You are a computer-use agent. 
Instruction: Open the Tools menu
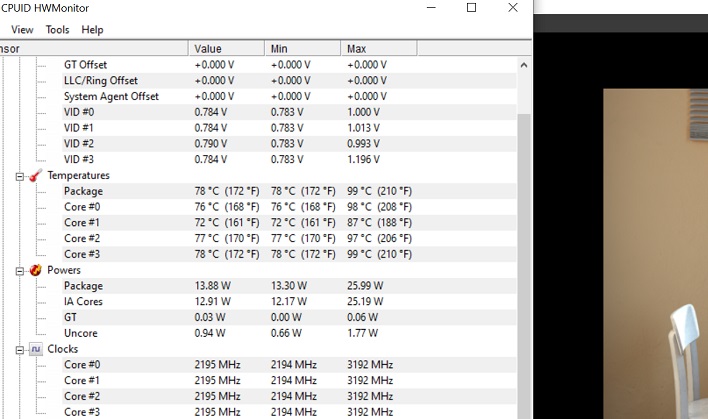point(57,30)
